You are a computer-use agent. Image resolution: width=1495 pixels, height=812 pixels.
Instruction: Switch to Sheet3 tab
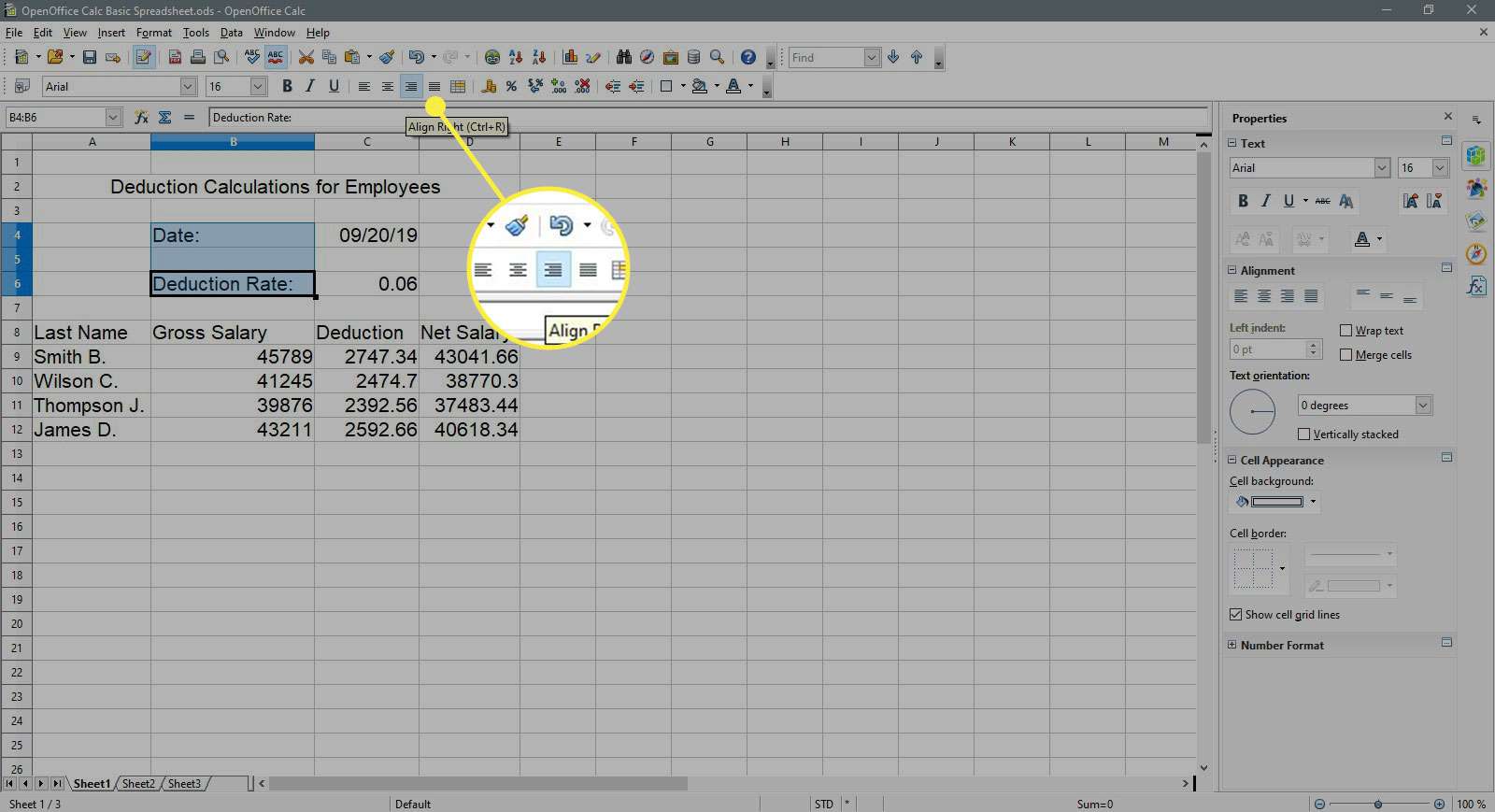click(x=184, y=783)
